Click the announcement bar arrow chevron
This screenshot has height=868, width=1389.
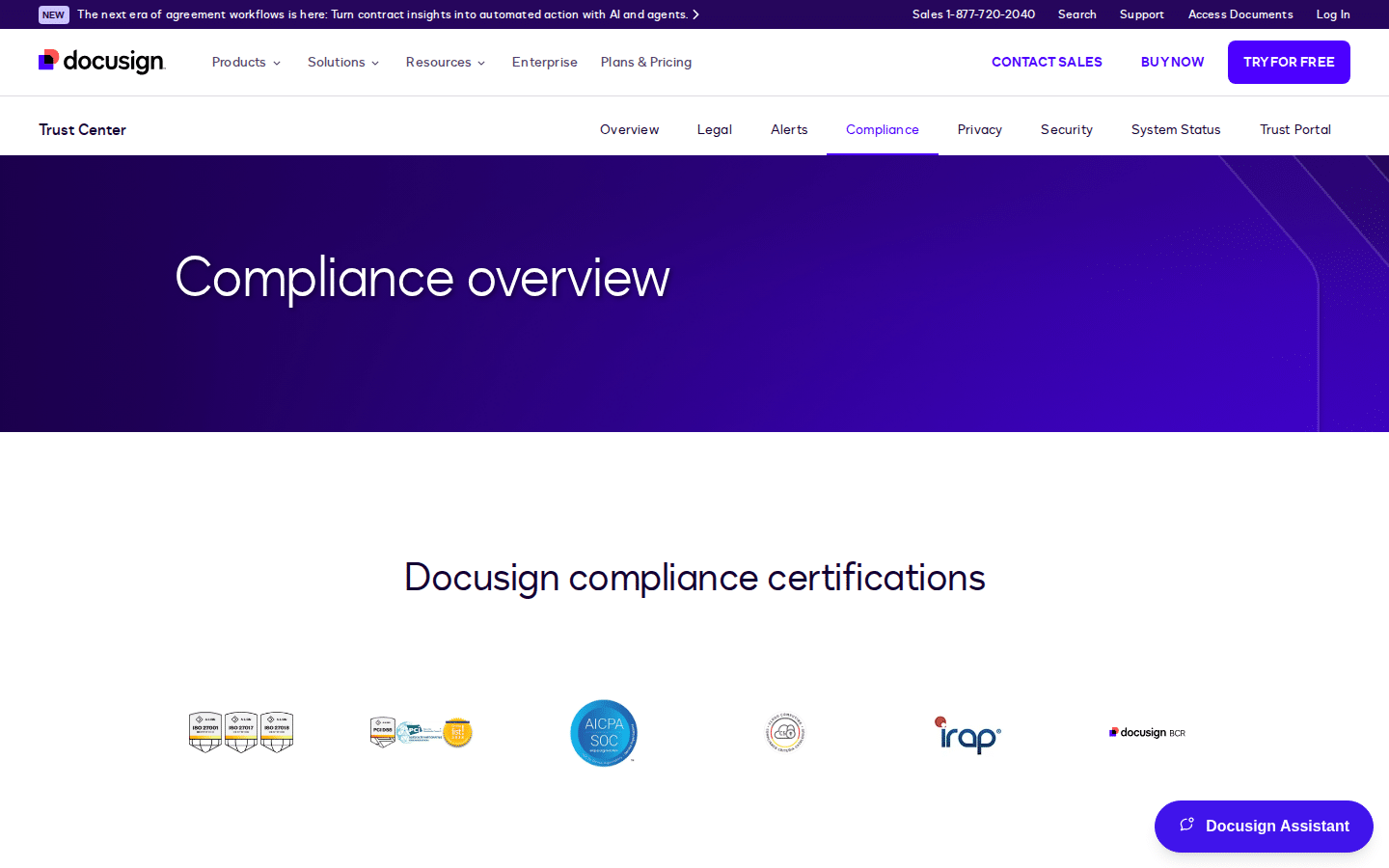coord(695,14)
